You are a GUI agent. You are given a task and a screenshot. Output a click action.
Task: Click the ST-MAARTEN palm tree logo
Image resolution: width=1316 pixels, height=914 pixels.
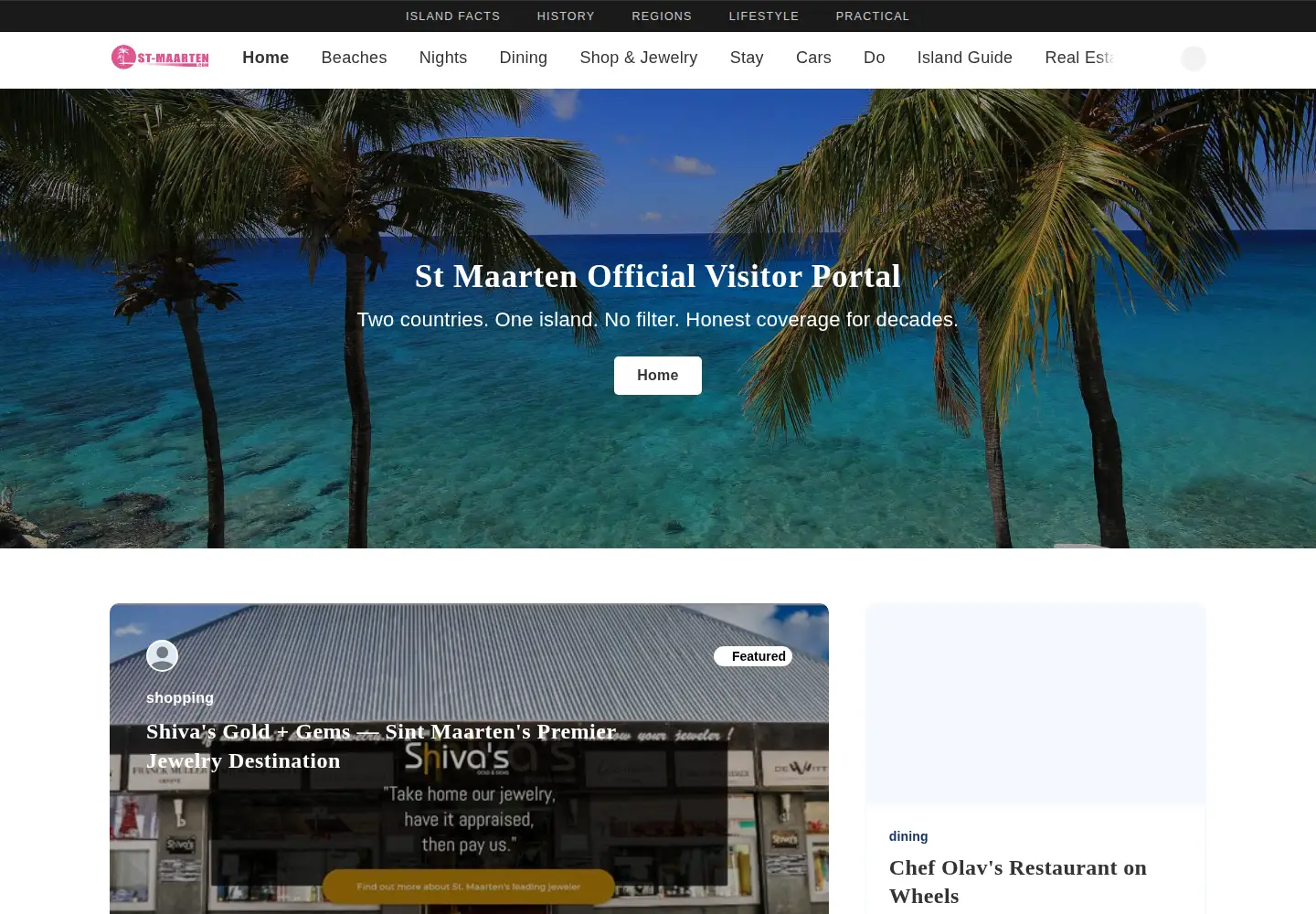(160, 58)
